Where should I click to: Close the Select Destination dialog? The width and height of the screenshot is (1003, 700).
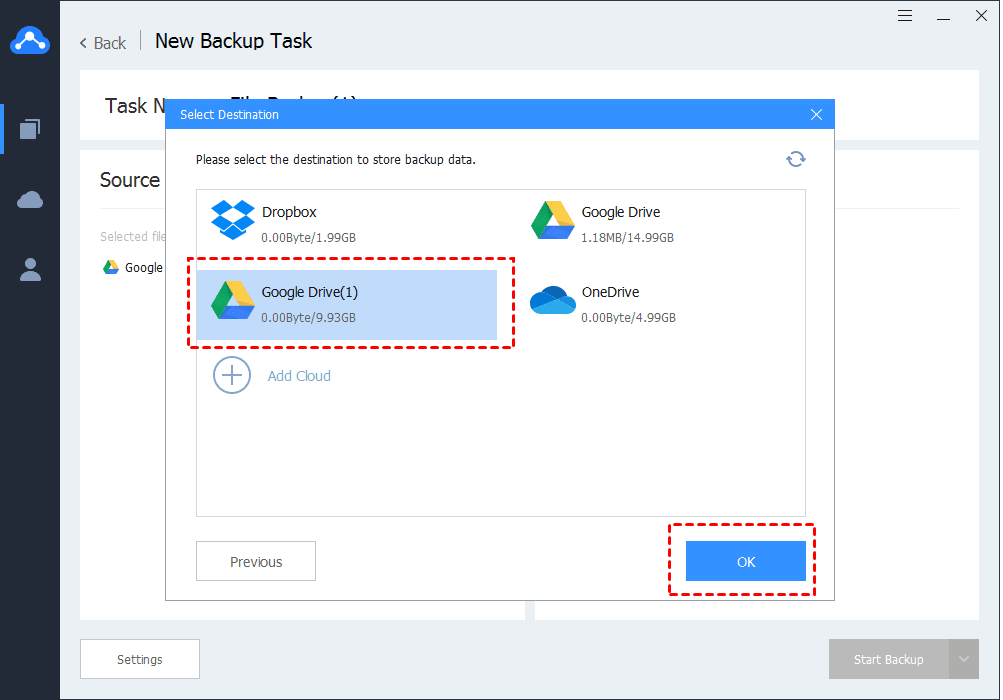(x=816, y=115)
